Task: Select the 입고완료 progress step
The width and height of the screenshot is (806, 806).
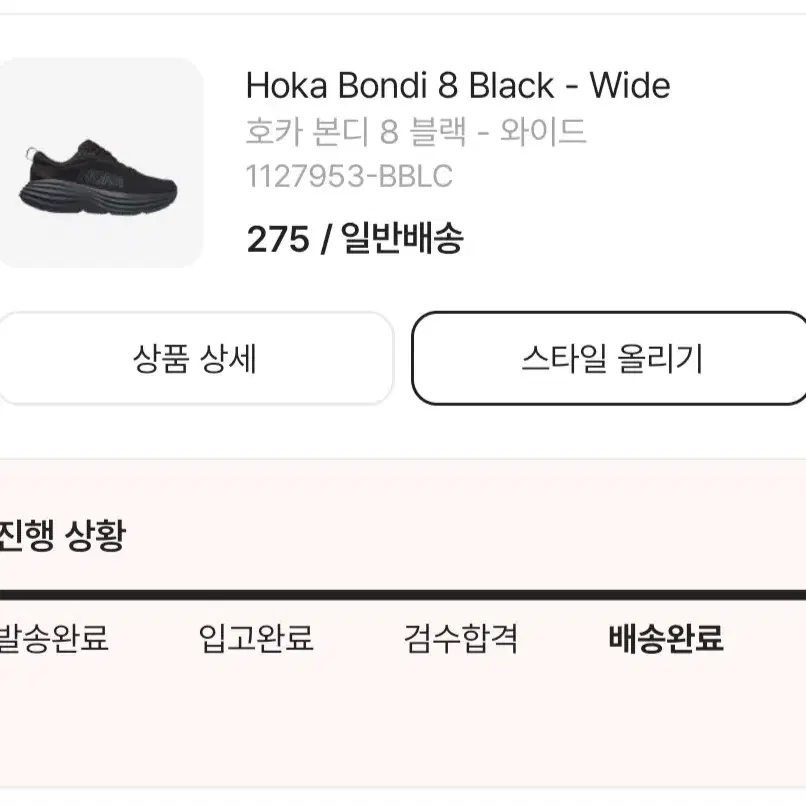Action: coord(256,638)
